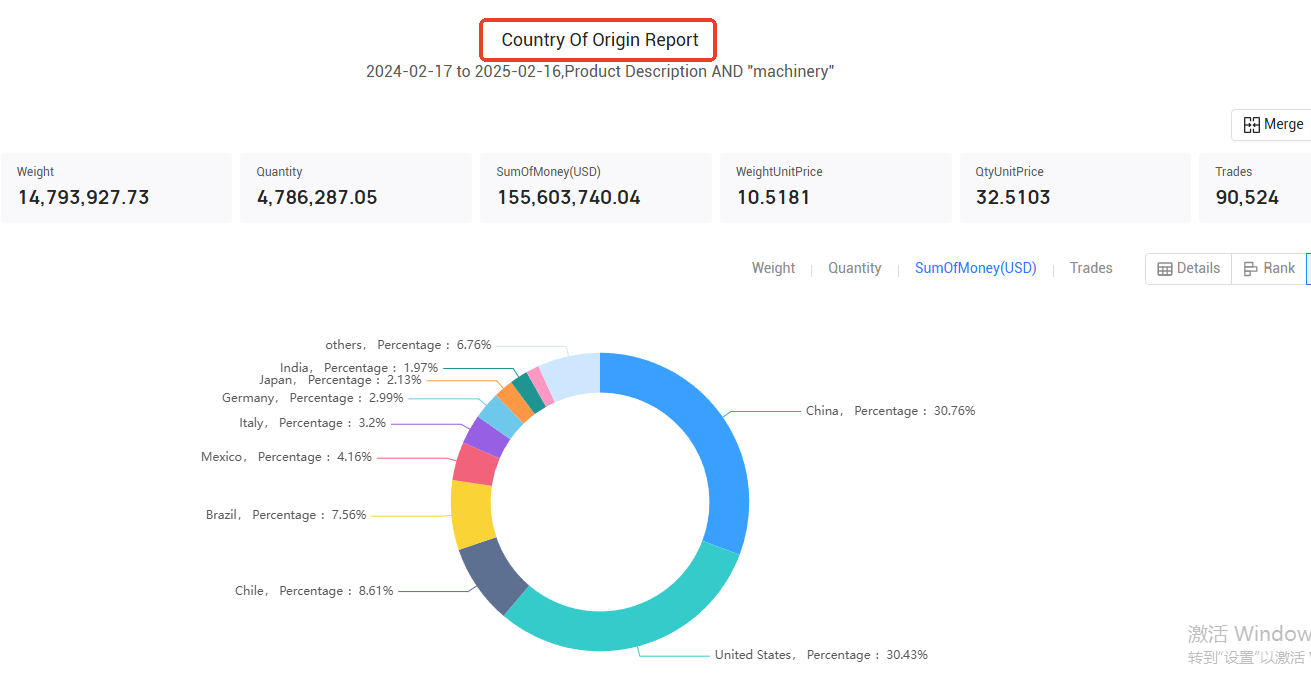The width and height of the screenshot is (1311, 678).
Task: Click the red Mexico donut segment
Action: click(x=476, y=464)
